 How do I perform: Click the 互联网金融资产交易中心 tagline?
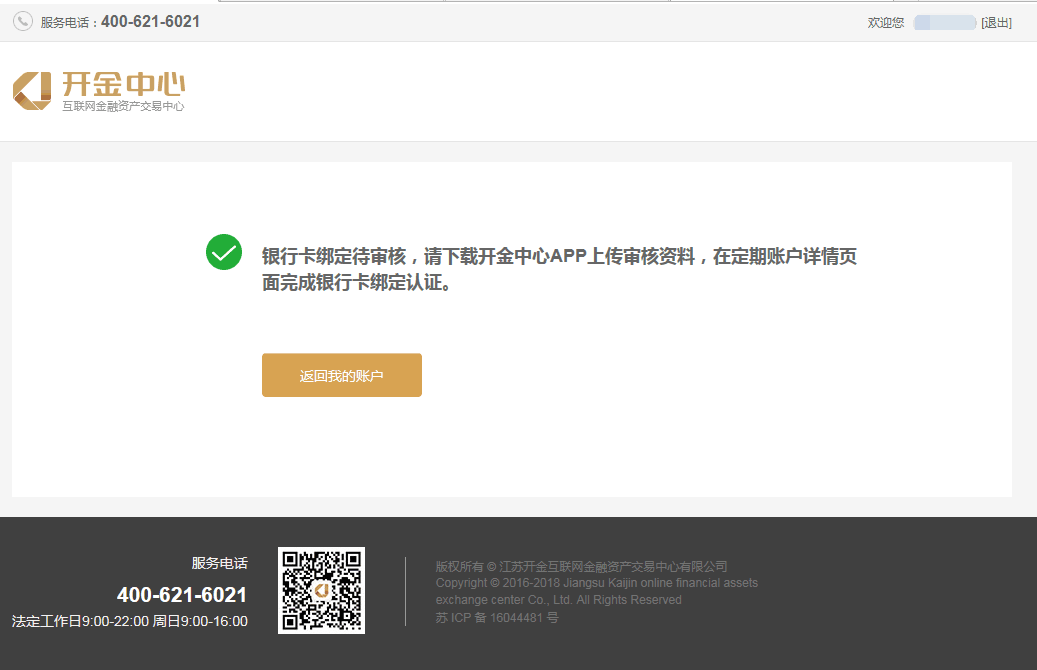(123, 106)
